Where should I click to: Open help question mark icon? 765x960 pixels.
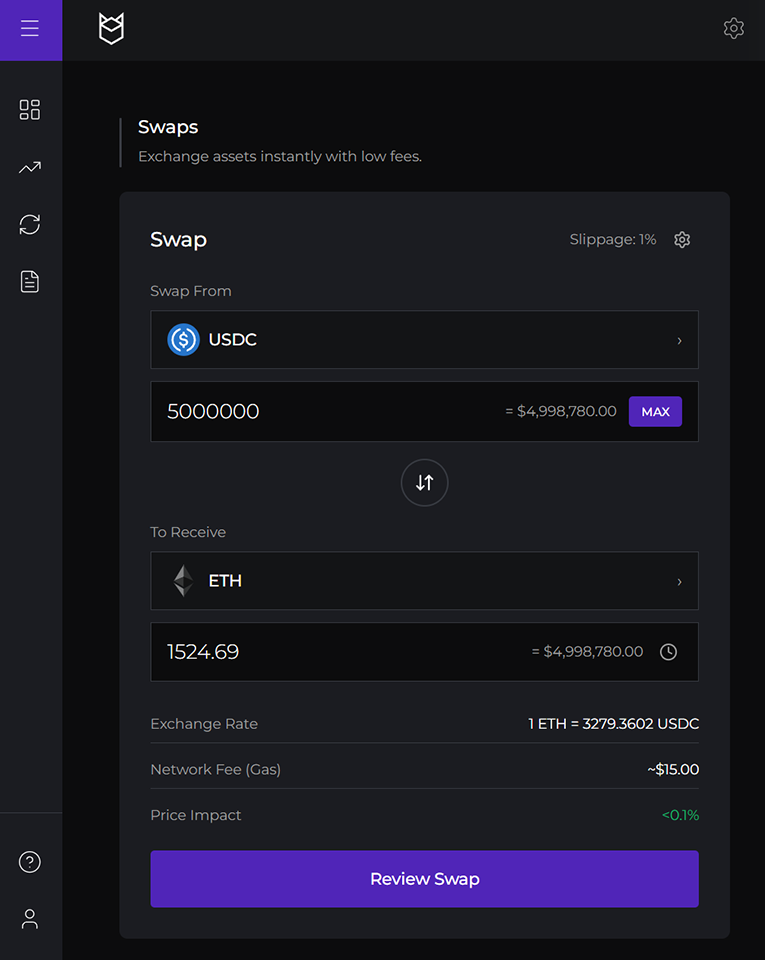point(30,862)
